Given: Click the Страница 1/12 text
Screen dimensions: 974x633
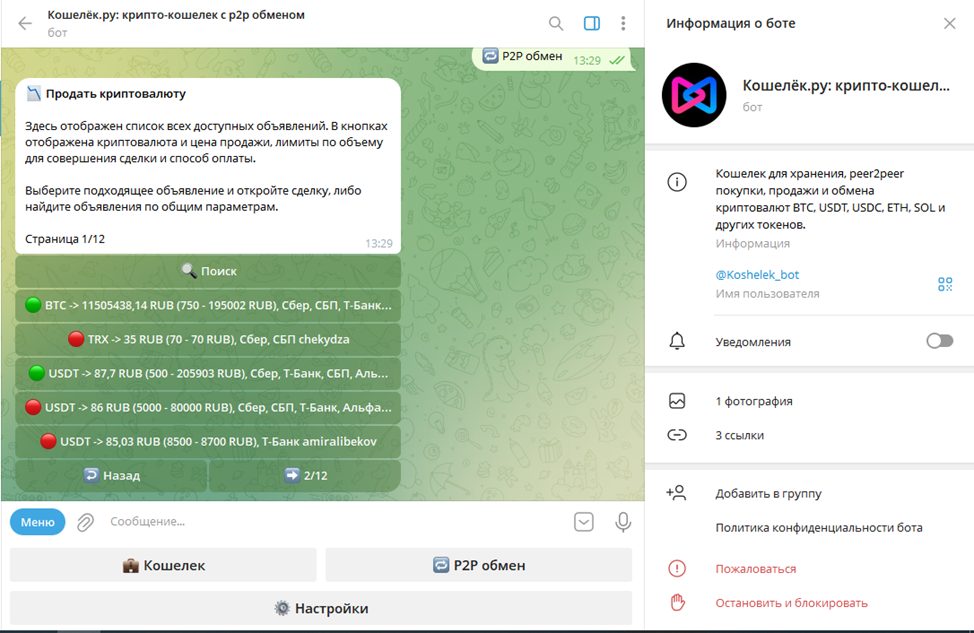Looking at the screenshot, I should [65, 239].
